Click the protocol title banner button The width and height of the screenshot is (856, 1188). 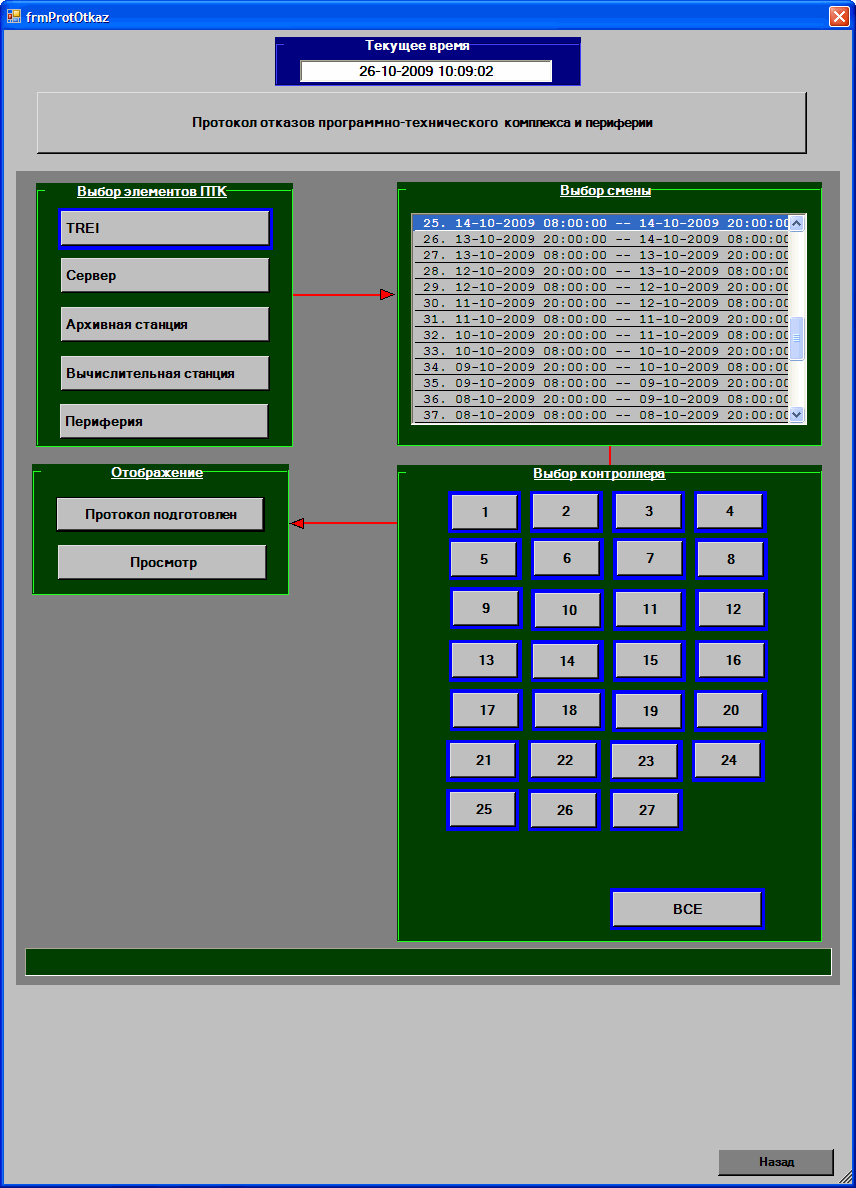point(422,123)
